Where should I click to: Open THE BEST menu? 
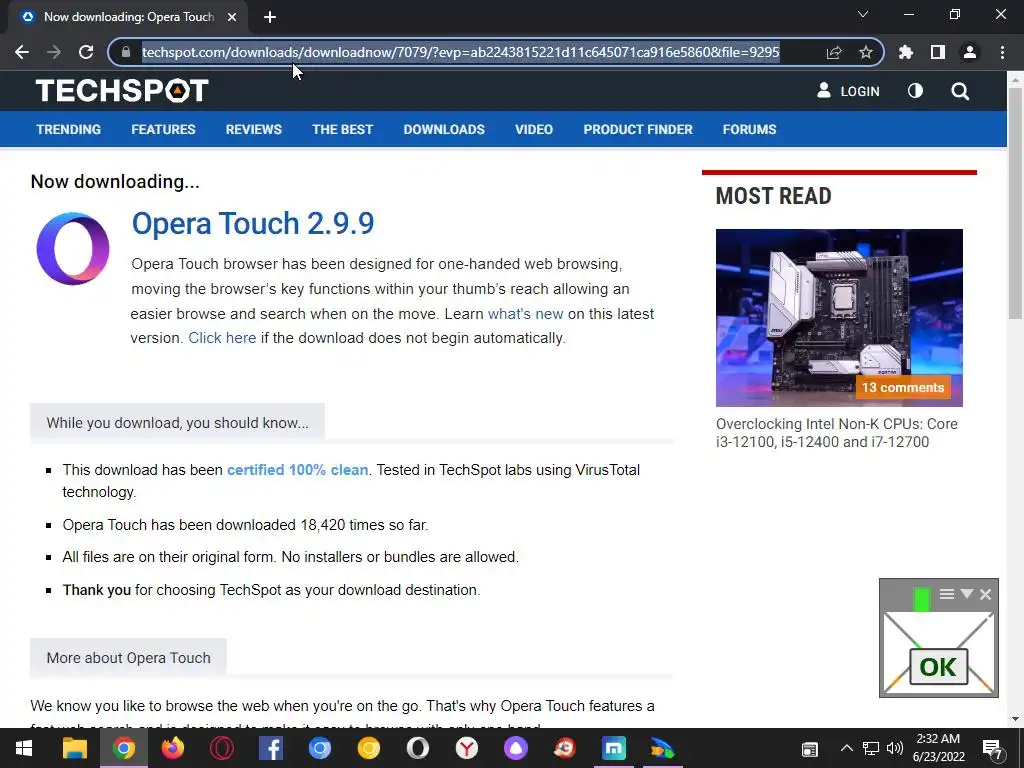tap(342, 129)
